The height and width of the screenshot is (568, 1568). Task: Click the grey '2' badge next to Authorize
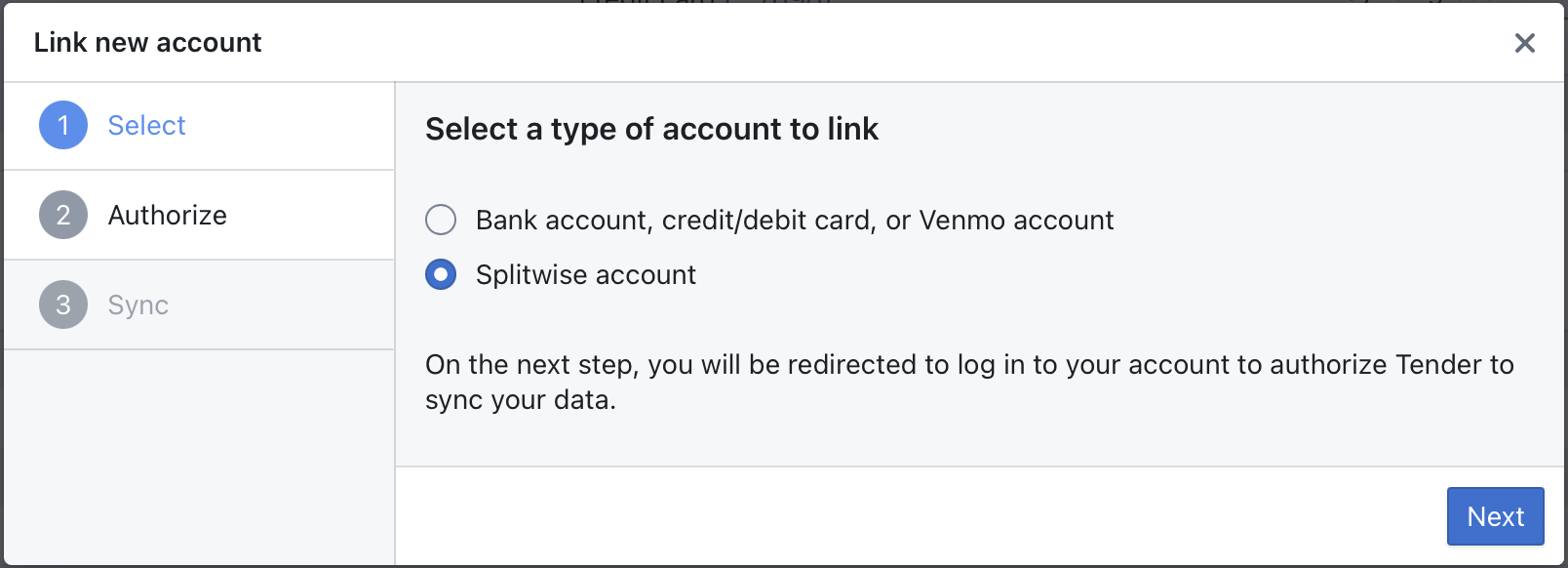pyautogui.click(x=62, y=215)
